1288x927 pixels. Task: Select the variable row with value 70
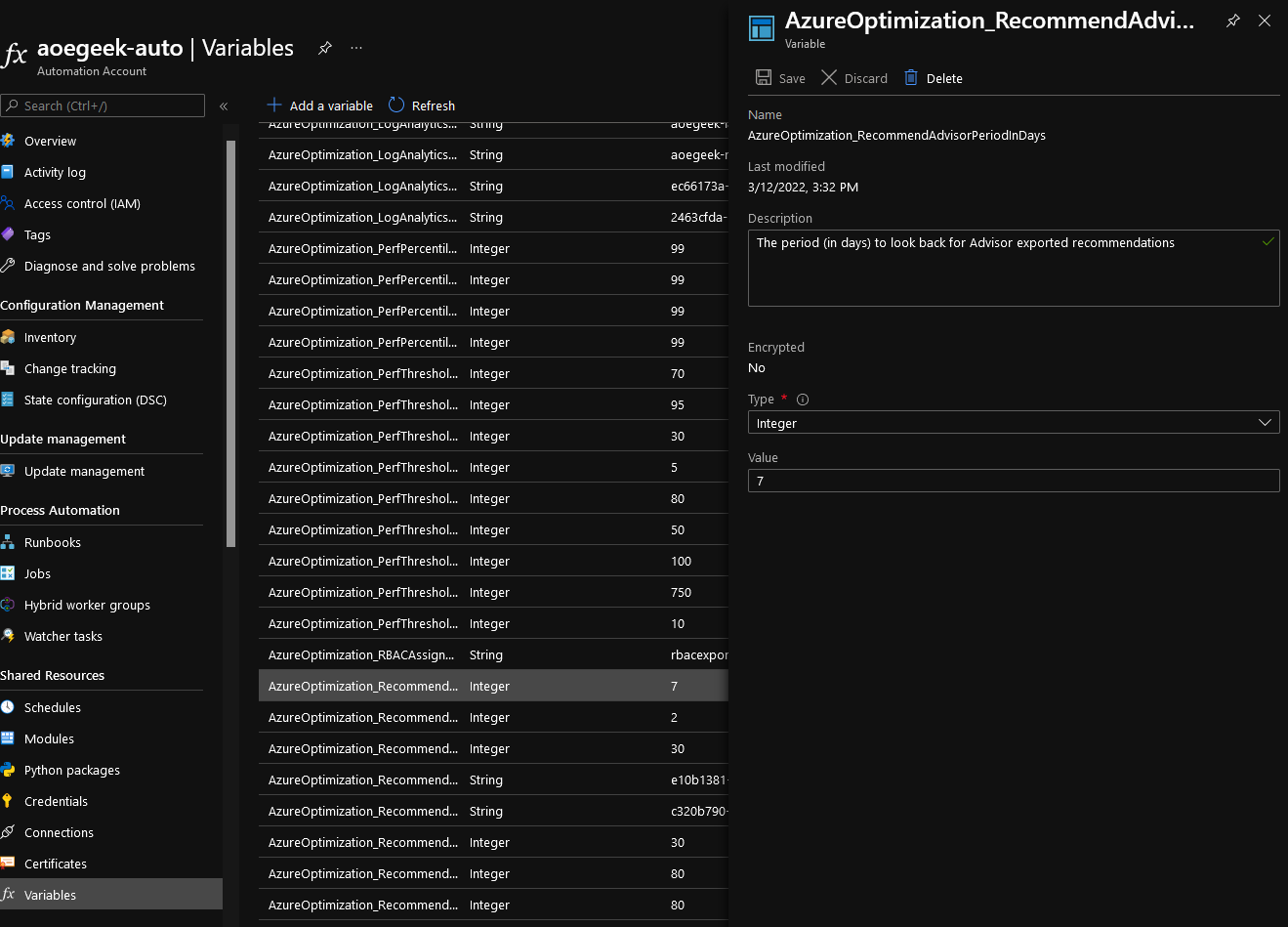click(x=493, y=373)
